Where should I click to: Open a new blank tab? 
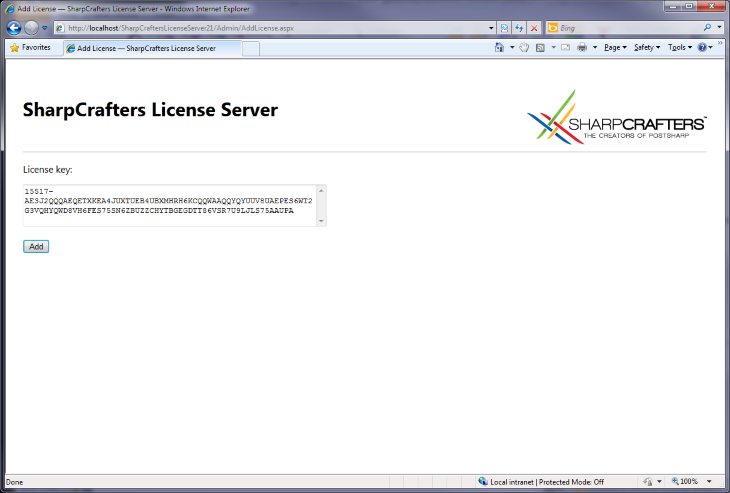(x=251, y=48)
